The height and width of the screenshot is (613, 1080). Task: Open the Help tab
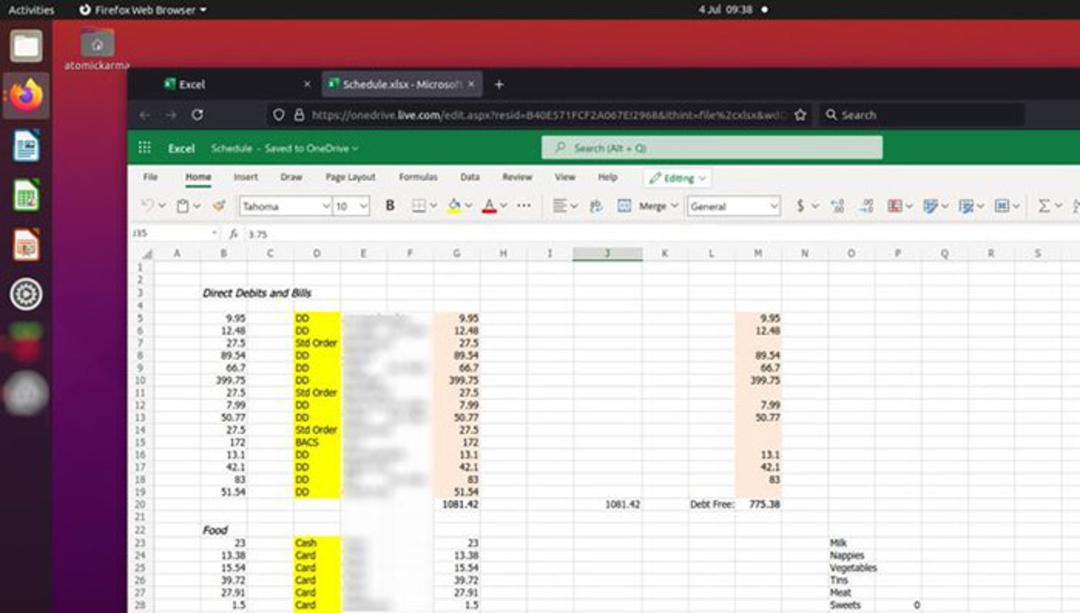(608, 177)
